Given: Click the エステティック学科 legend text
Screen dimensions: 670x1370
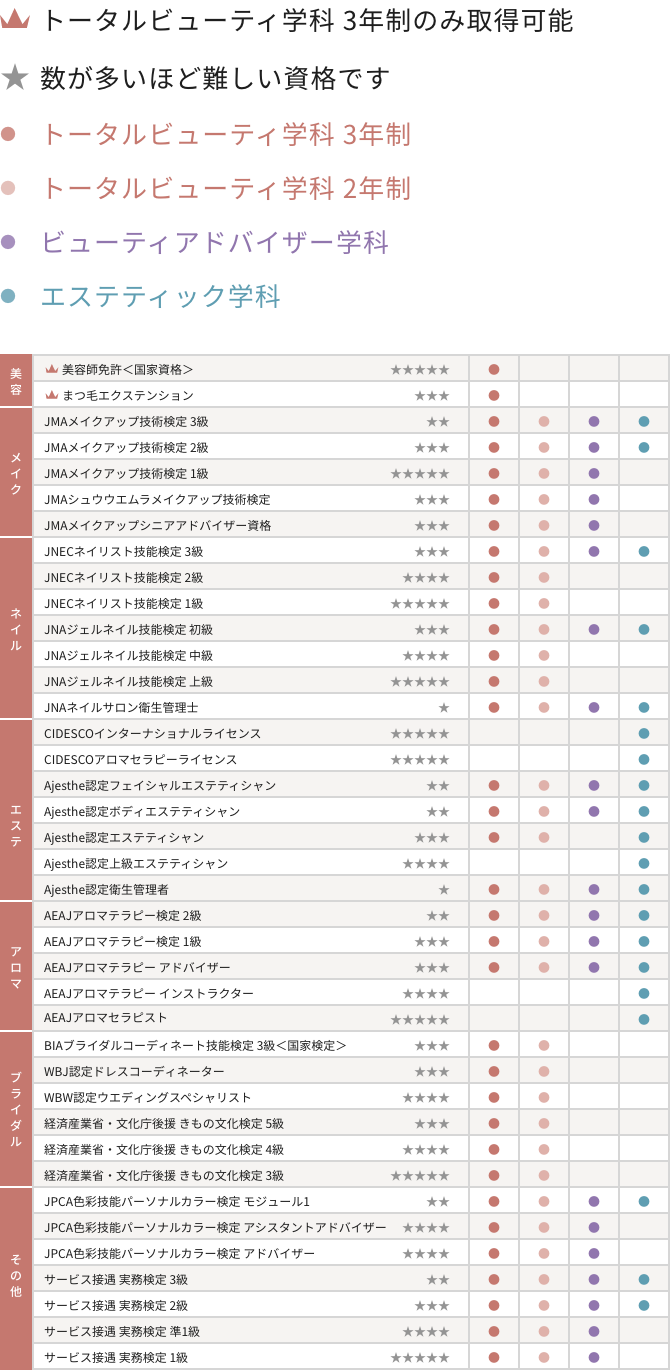Looking at the screenshot, I should coord(160,296).
